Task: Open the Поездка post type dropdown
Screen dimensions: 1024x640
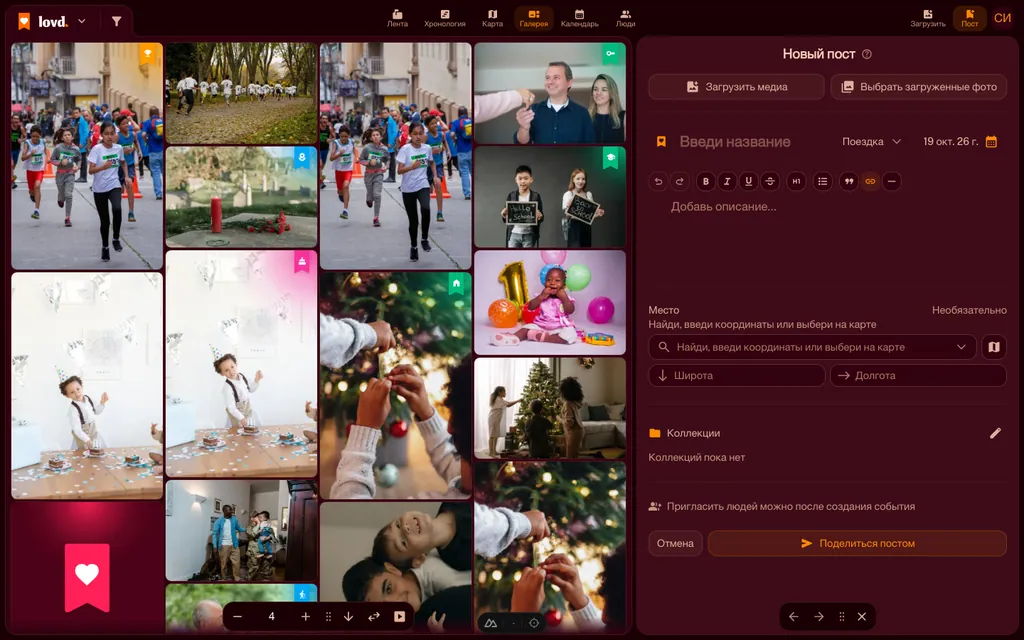Action: 871,142
